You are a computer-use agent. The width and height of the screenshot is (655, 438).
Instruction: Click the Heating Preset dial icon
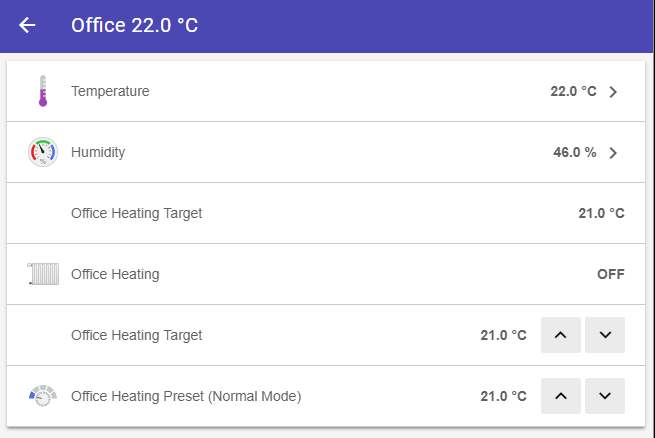(x=43, y=395)
